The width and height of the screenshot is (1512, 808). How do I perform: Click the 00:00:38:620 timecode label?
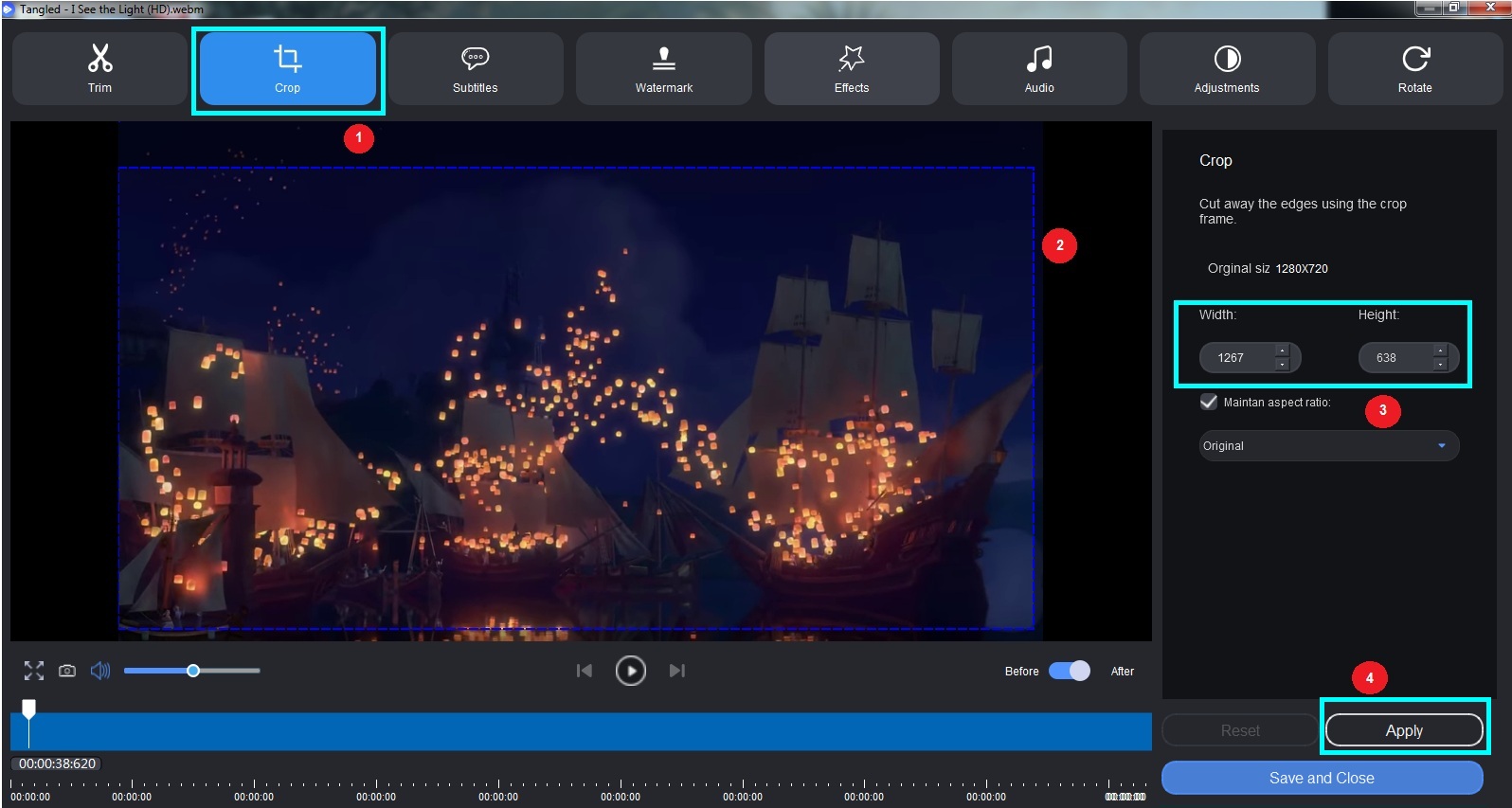click(57, 763)
